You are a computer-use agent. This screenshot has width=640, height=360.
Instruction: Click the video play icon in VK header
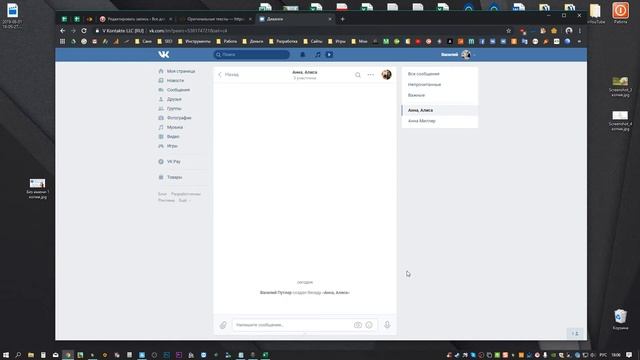329,54
